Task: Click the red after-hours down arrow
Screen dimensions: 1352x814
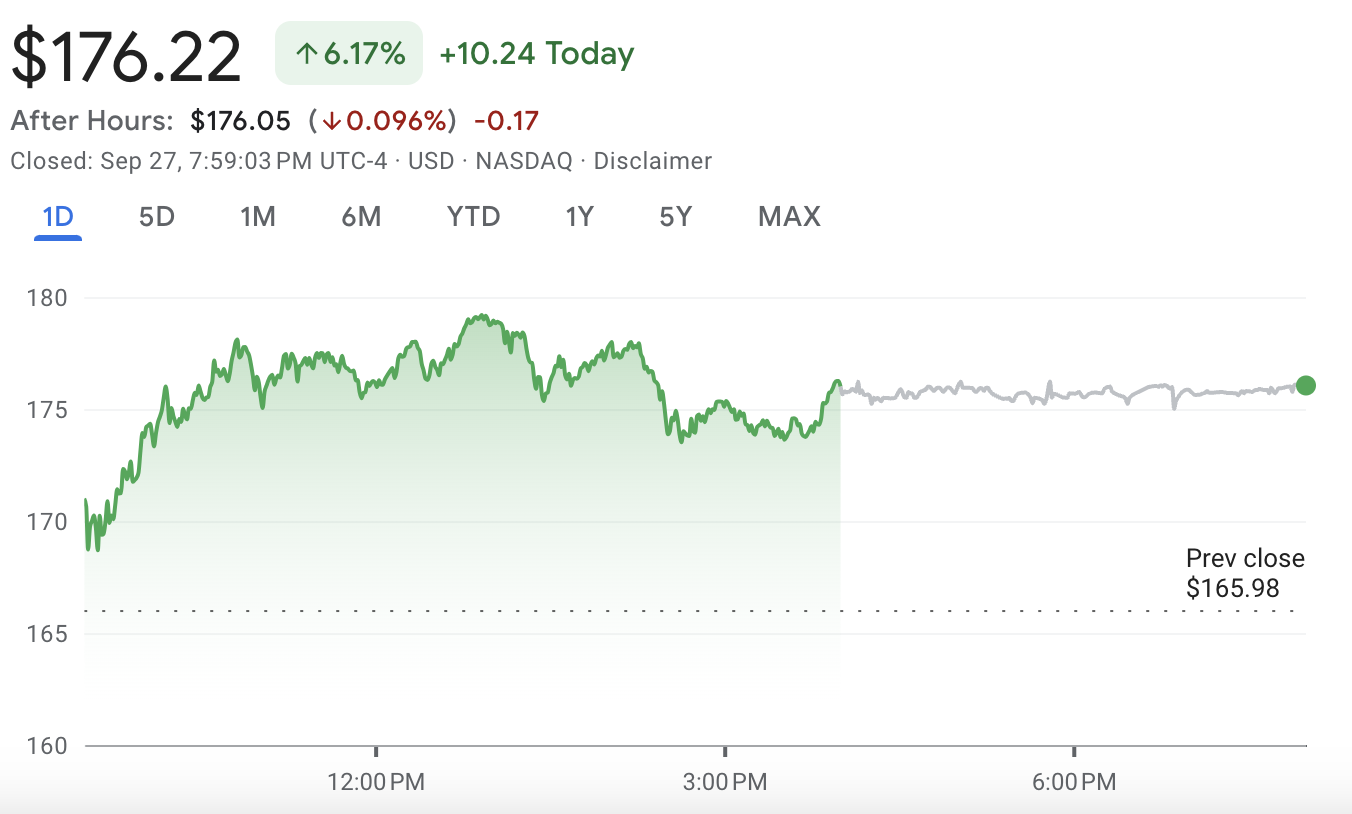Action: pos(332,122)
